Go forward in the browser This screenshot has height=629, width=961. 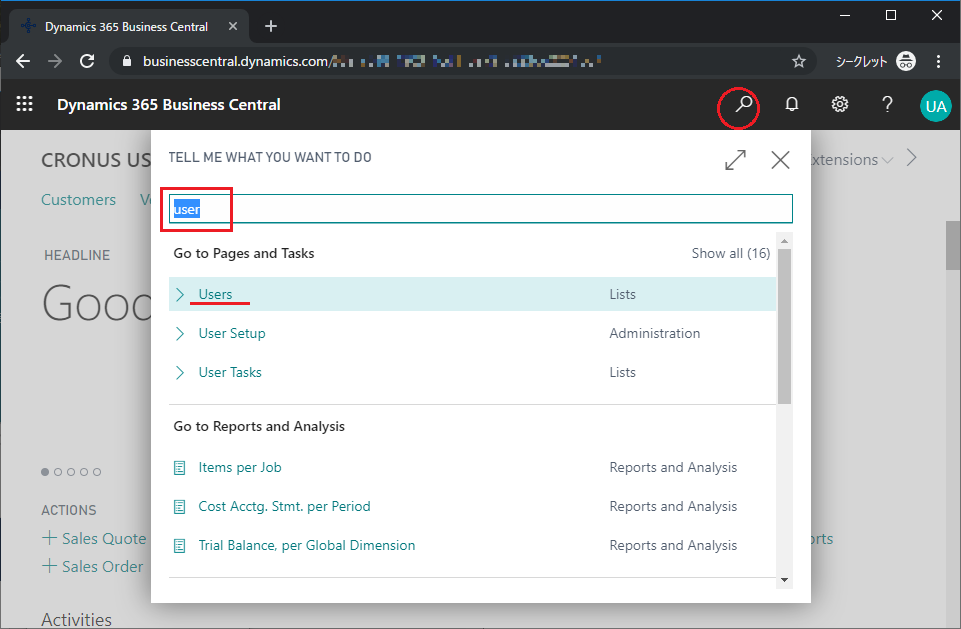point(55,61)
